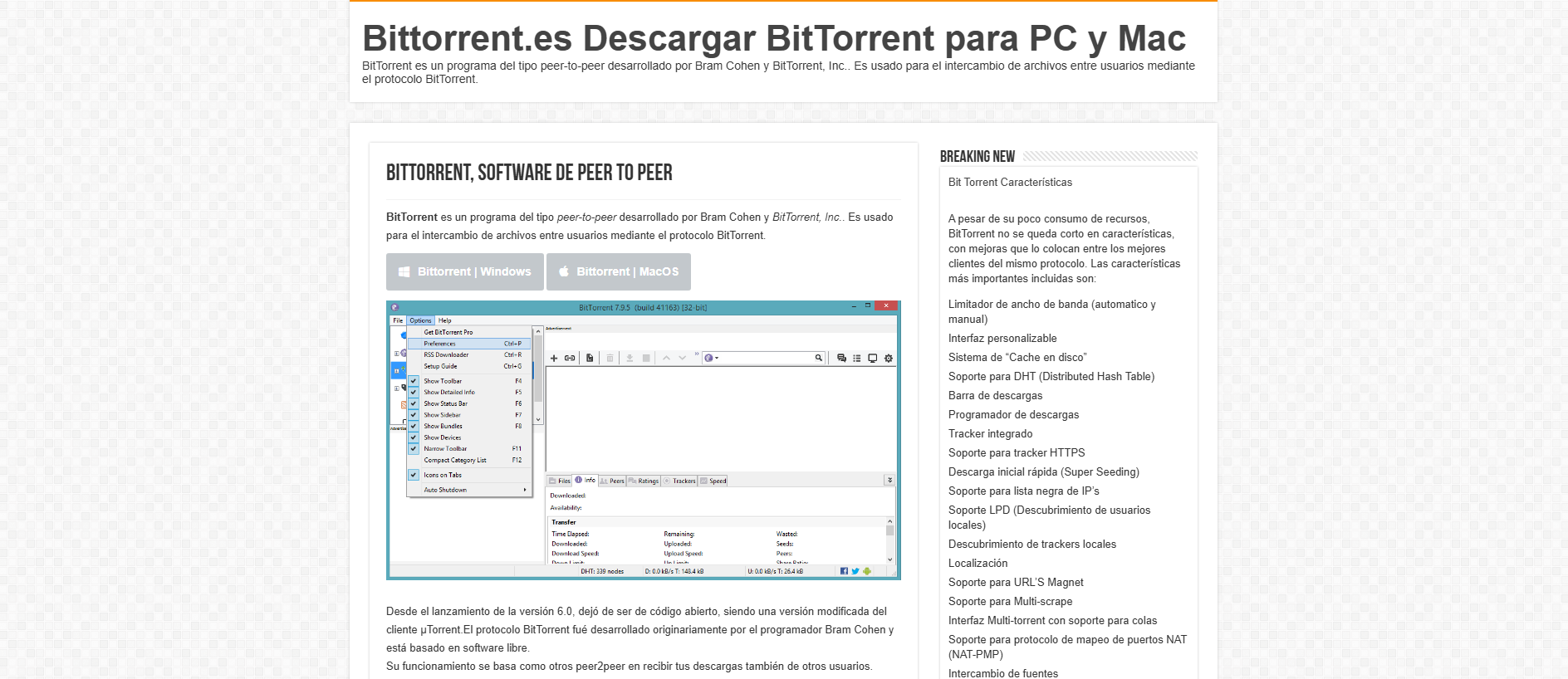Click the orange RSS feed icon in sidebar

pyautogui.click(x=404, y=405)
